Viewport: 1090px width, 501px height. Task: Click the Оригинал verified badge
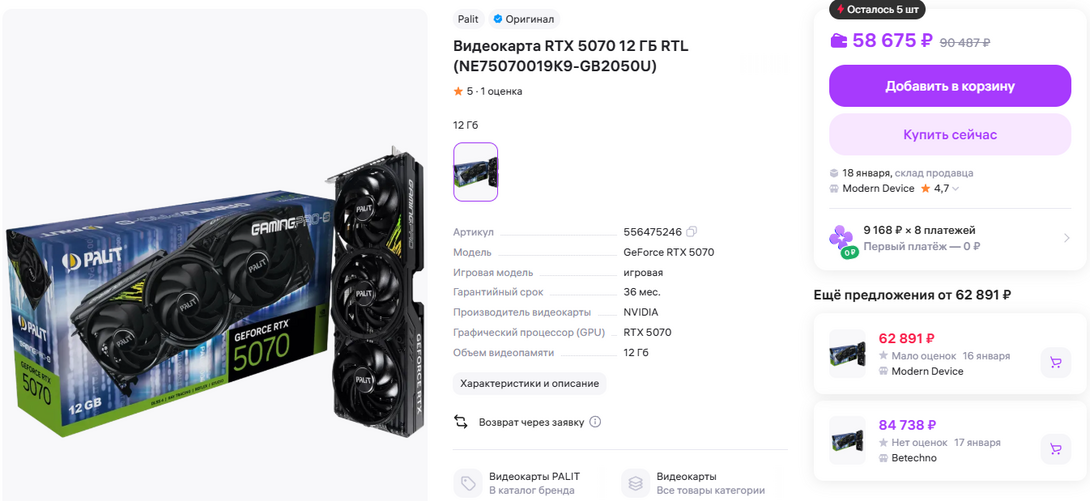pos(523,19)
